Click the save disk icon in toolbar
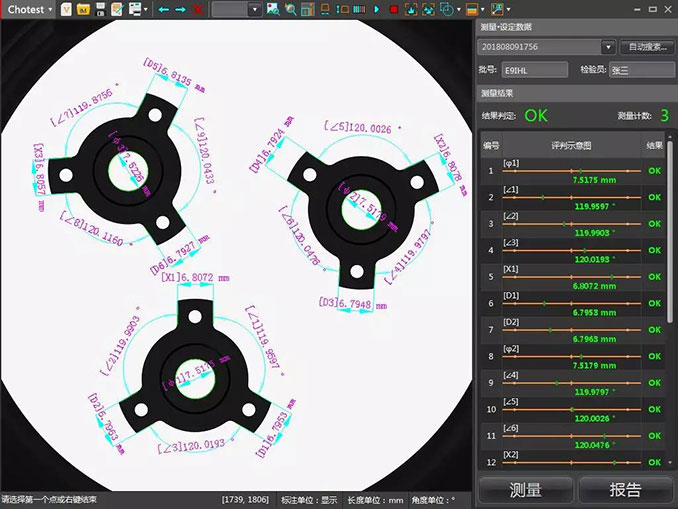The image size is (678, 509). (101, 9)
